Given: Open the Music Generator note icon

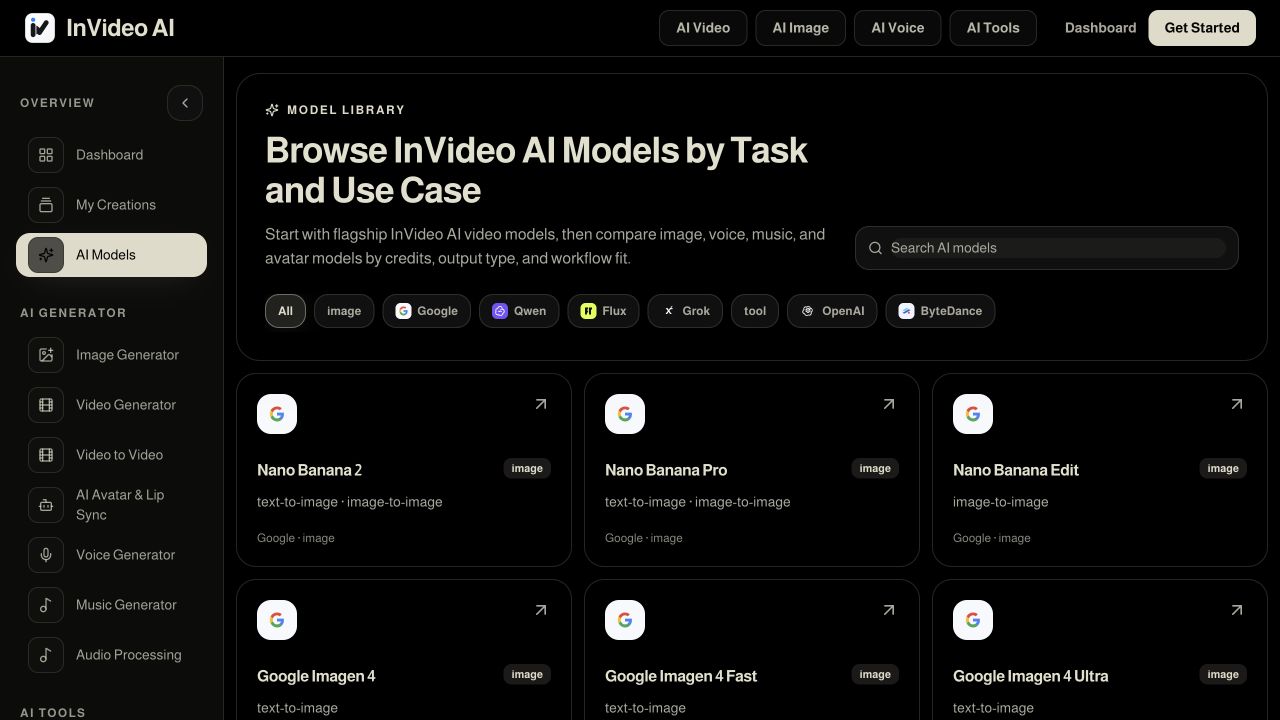Looking at the screenshot, I should [46, 605].
